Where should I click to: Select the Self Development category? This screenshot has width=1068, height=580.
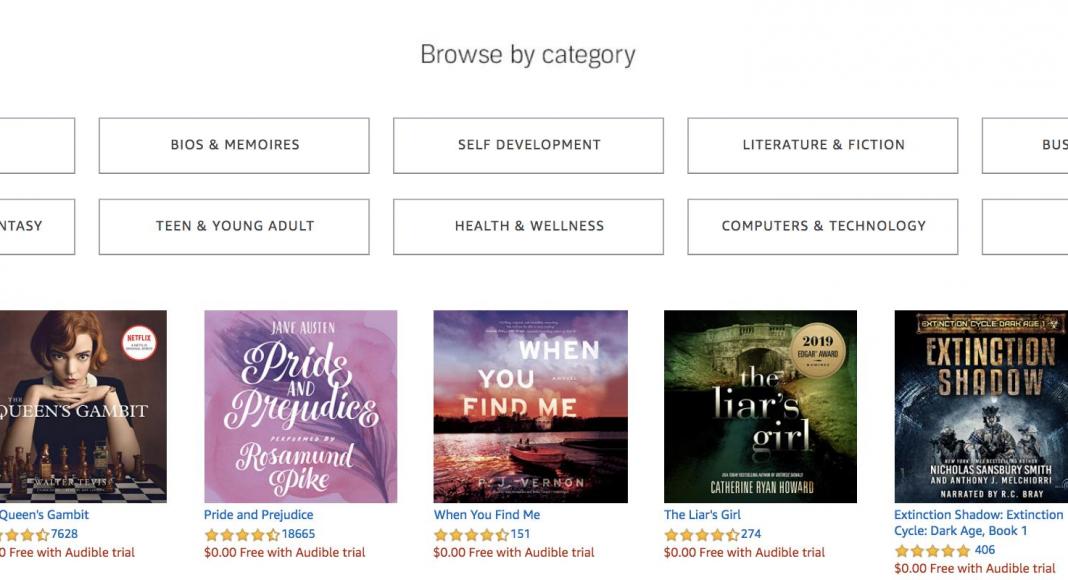[528, 145]
